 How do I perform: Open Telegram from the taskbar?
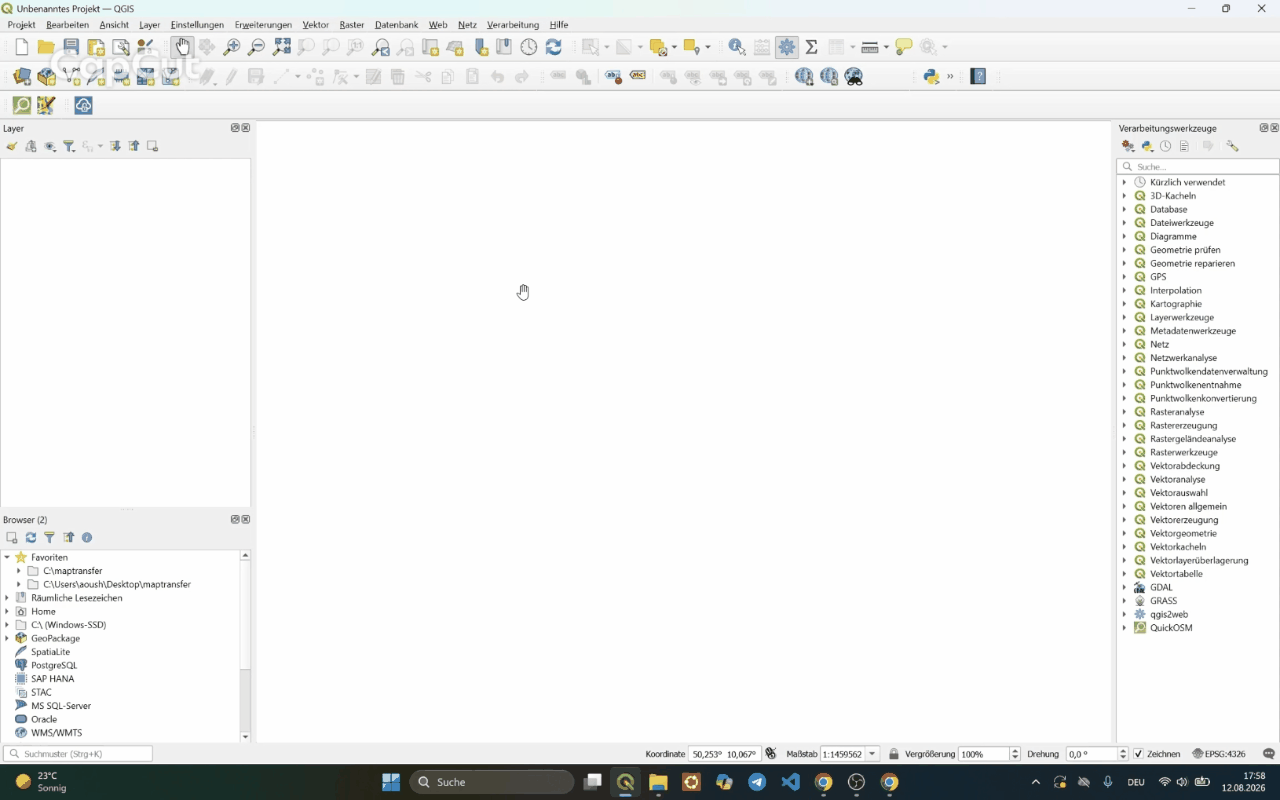point(757,782)
